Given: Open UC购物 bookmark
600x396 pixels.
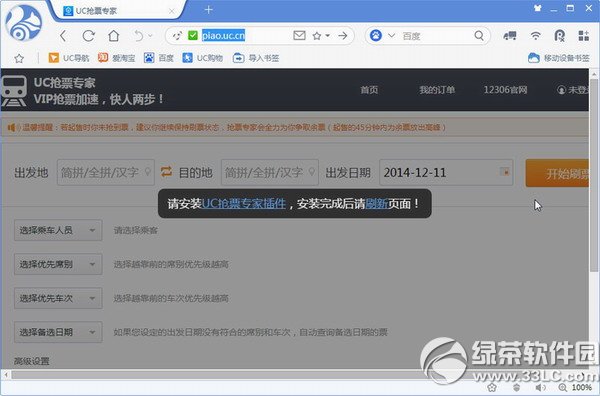Looking at the screenshot, I should tap(203, 58).
